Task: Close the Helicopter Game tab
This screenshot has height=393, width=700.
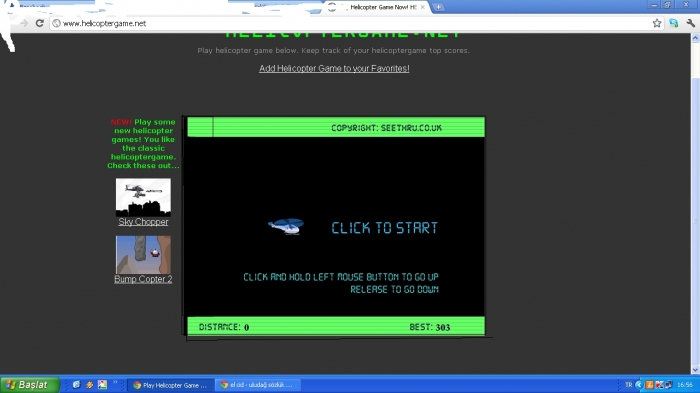Action: click(x=422, y=7)
